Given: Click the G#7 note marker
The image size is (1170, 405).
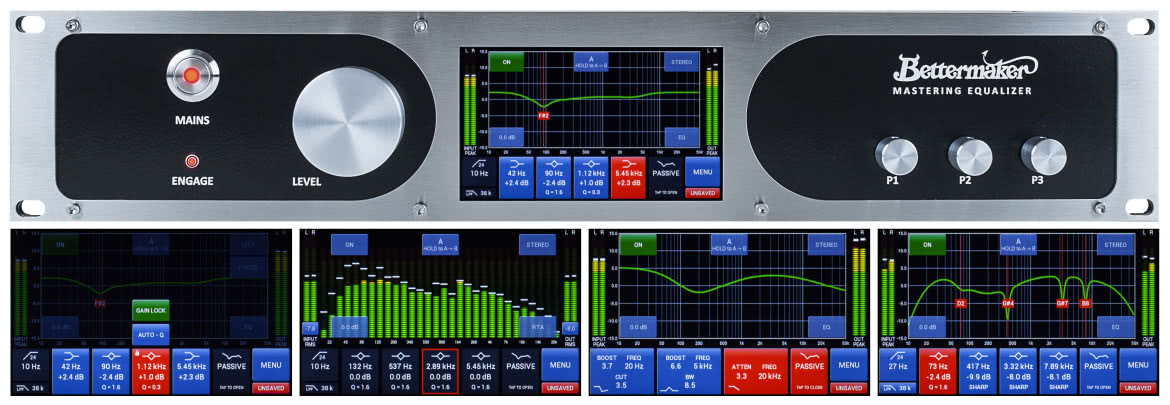Looking at the screenshot, I should coord(1063,304).
